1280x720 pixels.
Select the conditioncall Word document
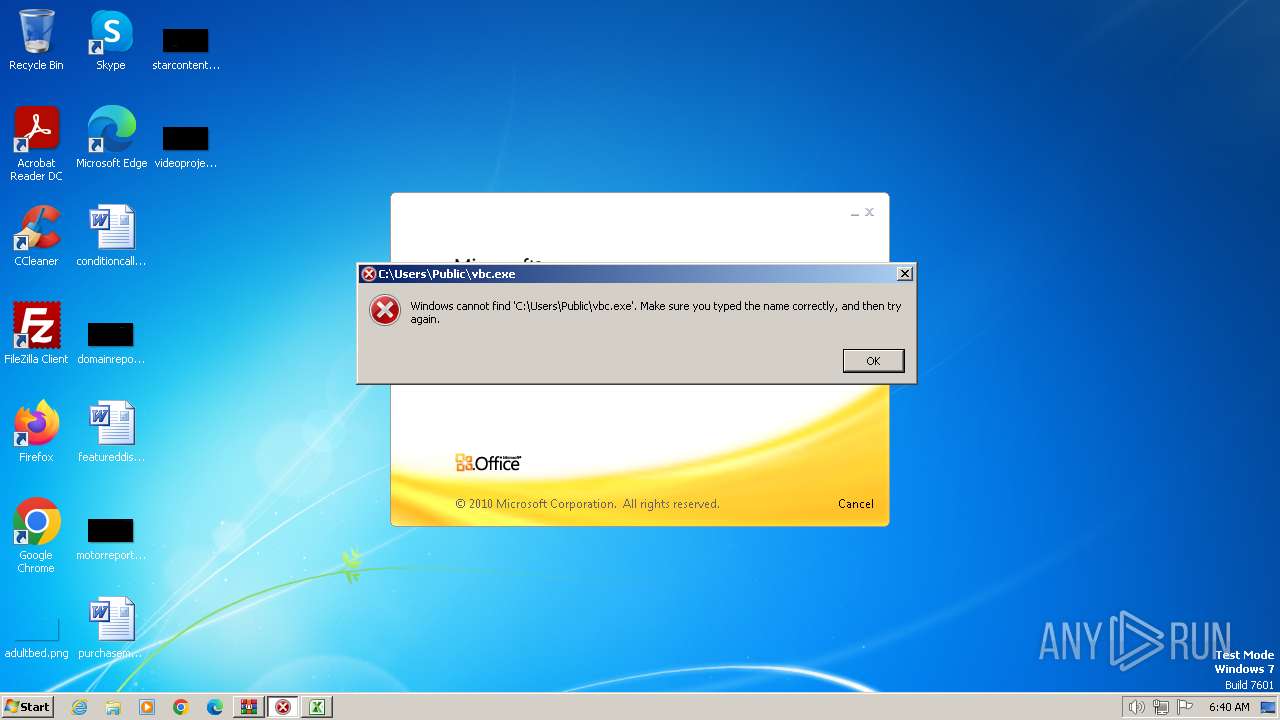111,236
